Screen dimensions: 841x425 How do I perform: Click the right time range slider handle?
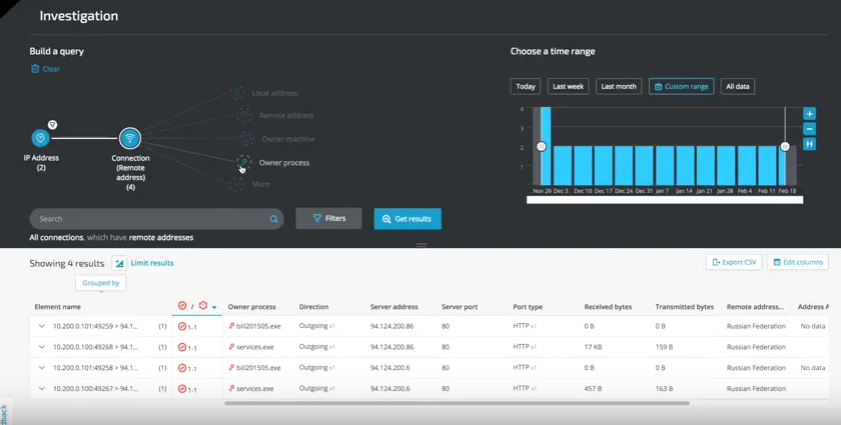[x=785, y=147]
